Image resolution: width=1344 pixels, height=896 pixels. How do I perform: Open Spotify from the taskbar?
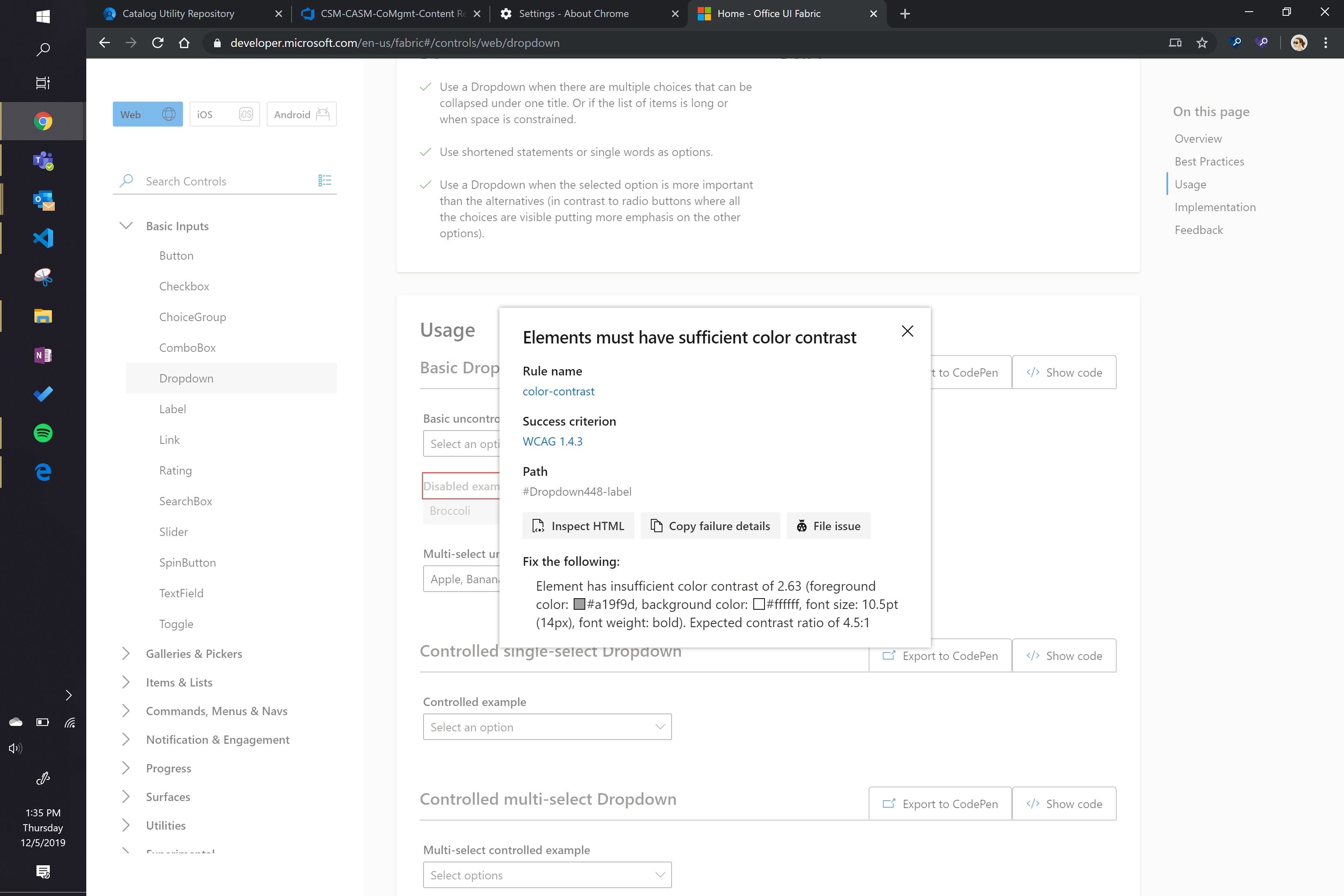click(43, 433)
